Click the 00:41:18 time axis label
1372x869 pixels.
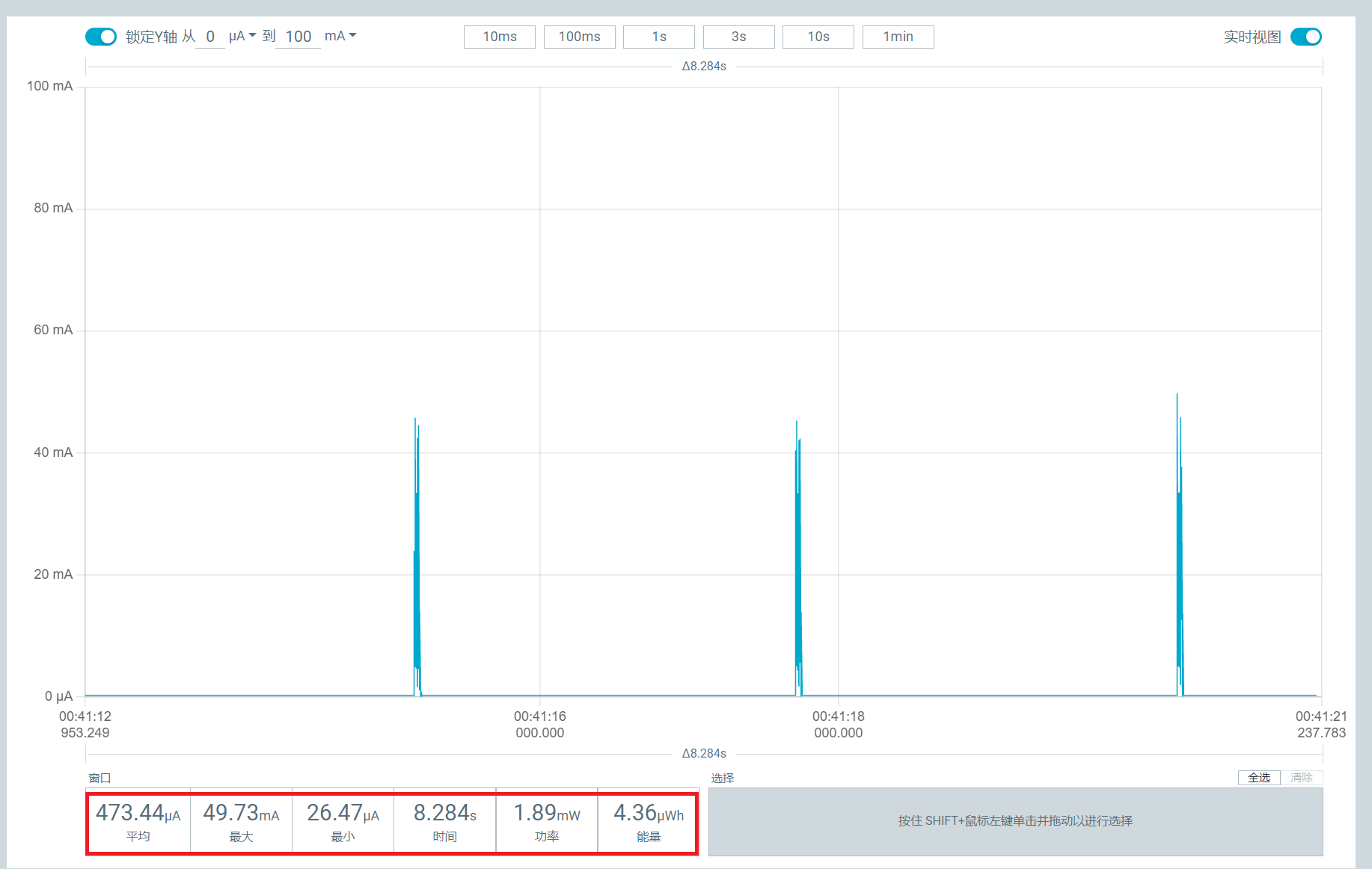(x=838, y=725)
